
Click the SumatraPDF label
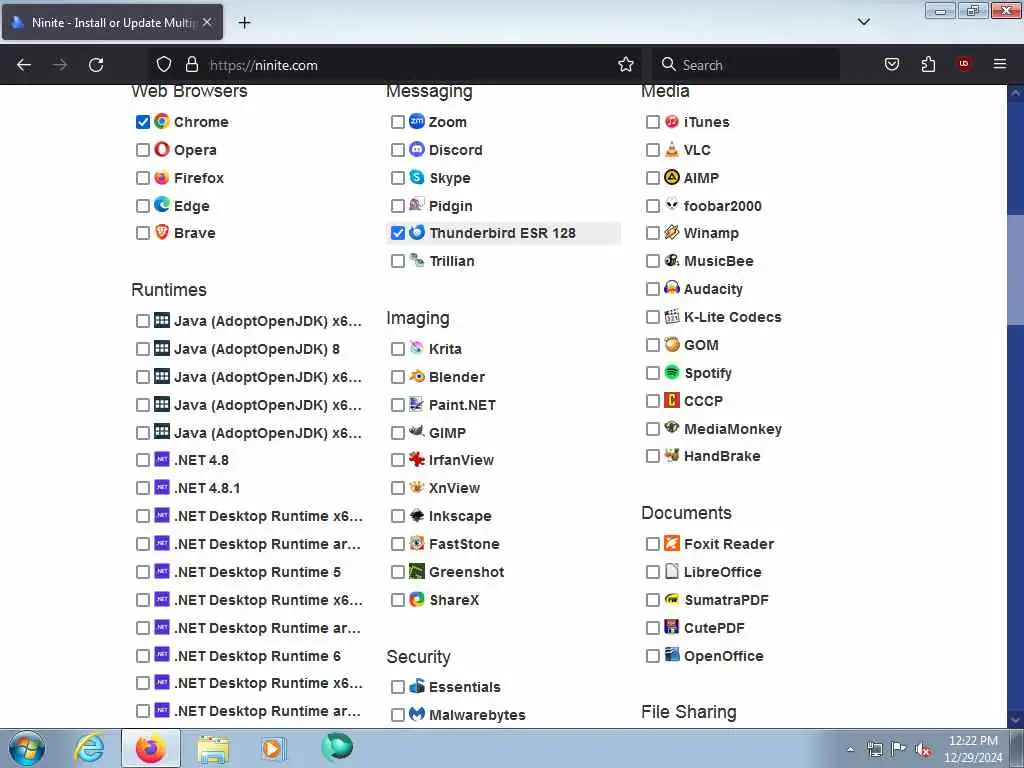(726, 600)
